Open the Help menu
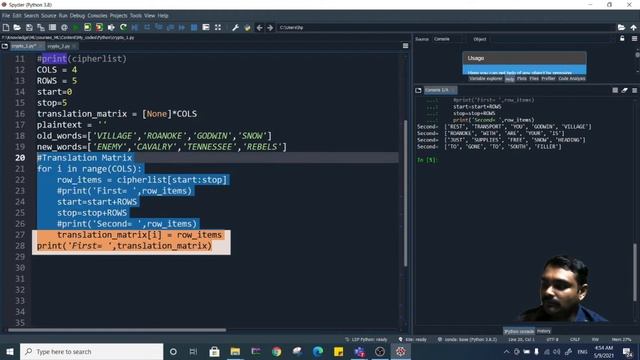 (x=163, y=16)
